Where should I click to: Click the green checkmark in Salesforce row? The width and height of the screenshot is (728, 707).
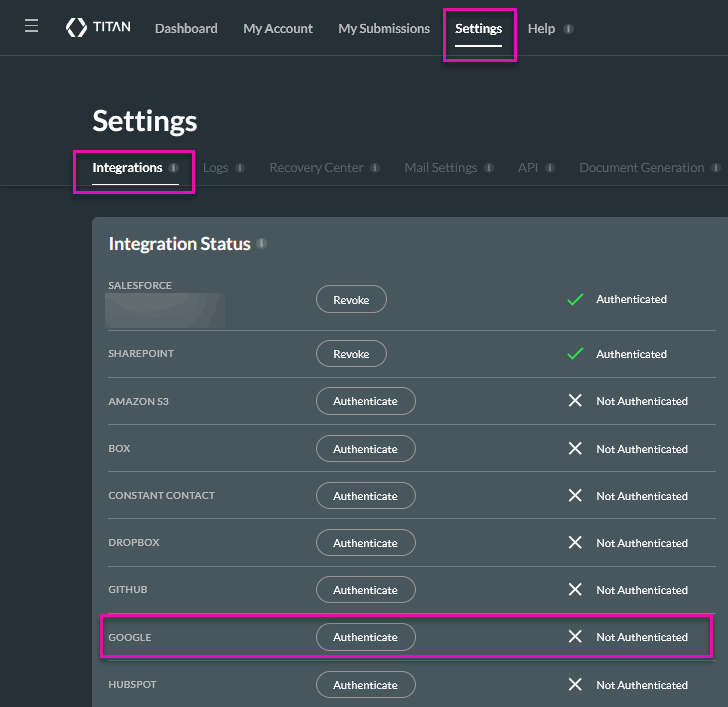[575, 299]
